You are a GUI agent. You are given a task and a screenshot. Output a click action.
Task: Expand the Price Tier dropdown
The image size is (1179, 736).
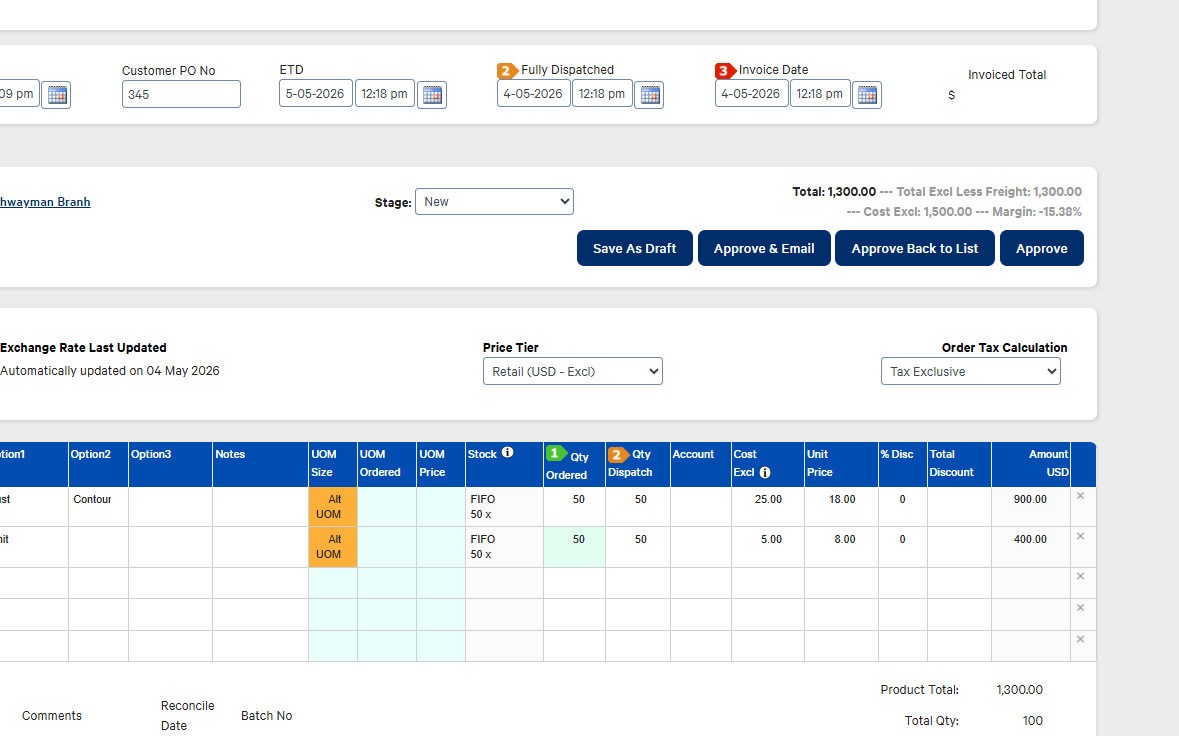(572, 371)
